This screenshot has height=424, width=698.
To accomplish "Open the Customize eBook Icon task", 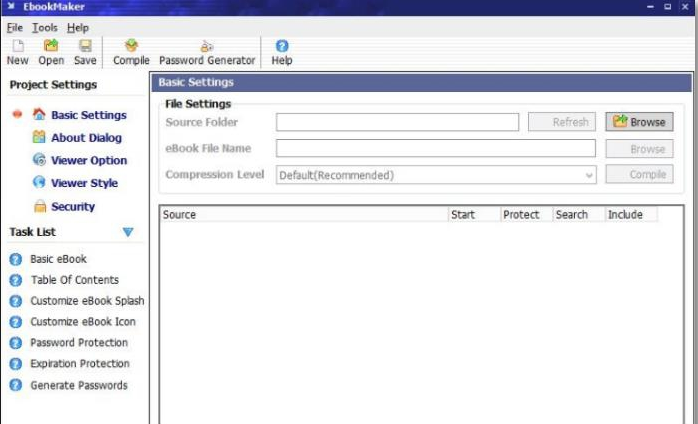I will [x=83, y=322].
